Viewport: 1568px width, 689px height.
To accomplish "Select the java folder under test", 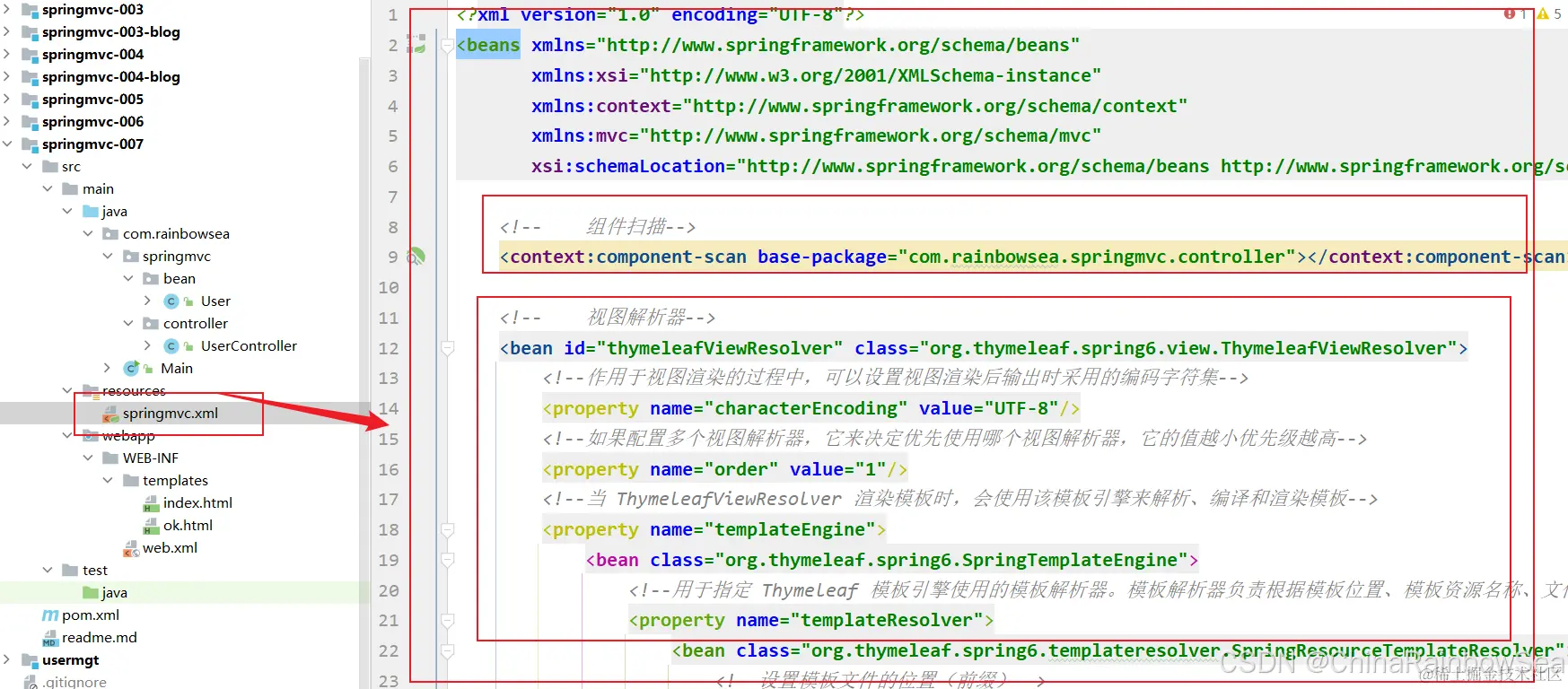I will coord(114,592).
